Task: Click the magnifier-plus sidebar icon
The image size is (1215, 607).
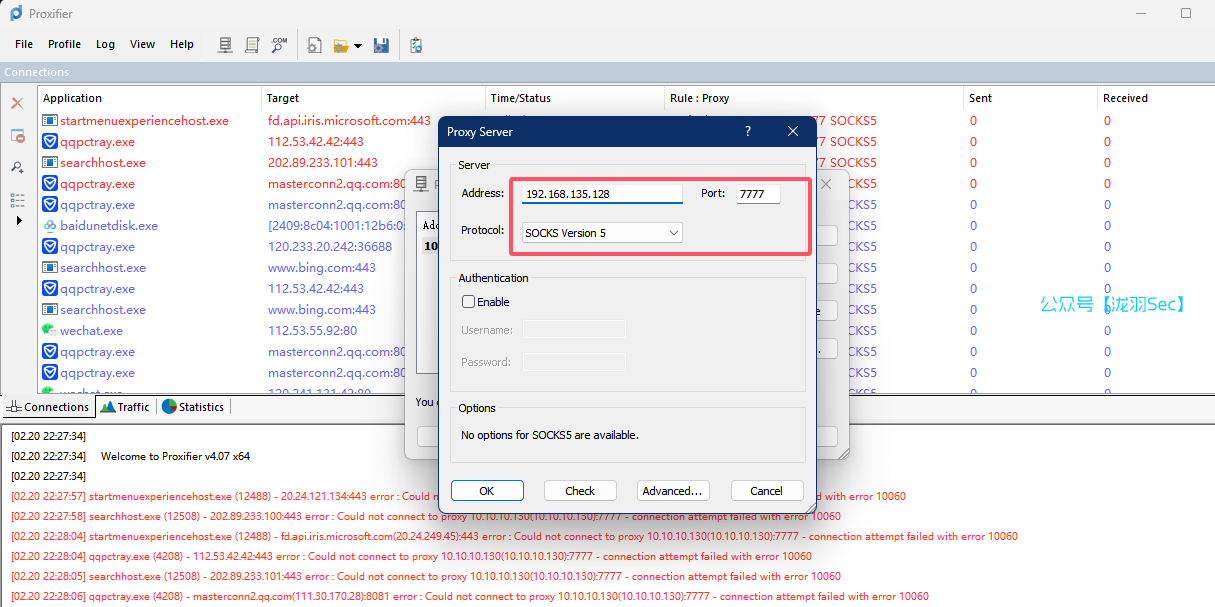Action: tap(17, 167)
